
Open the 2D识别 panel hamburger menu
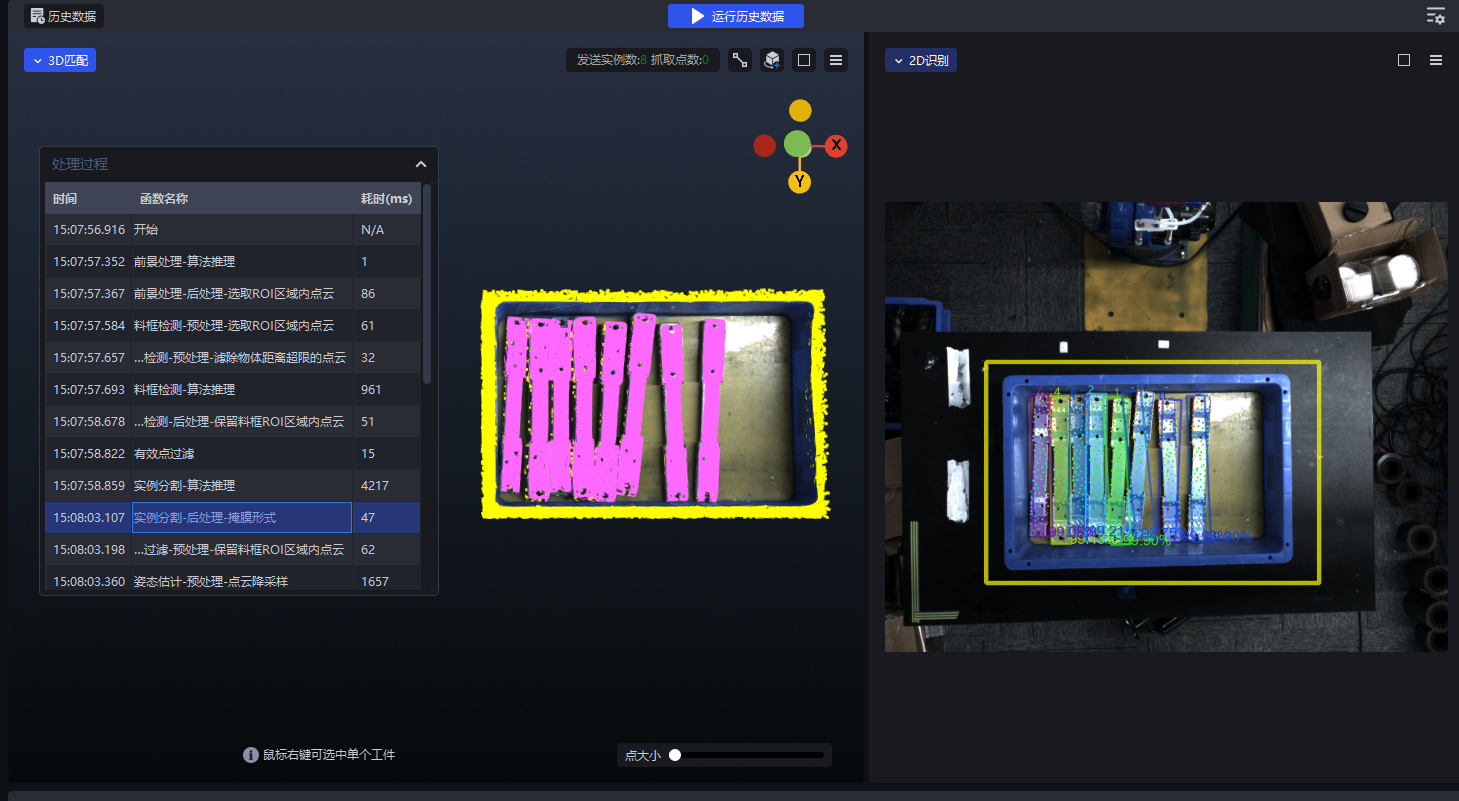[x=1436, y=60]
